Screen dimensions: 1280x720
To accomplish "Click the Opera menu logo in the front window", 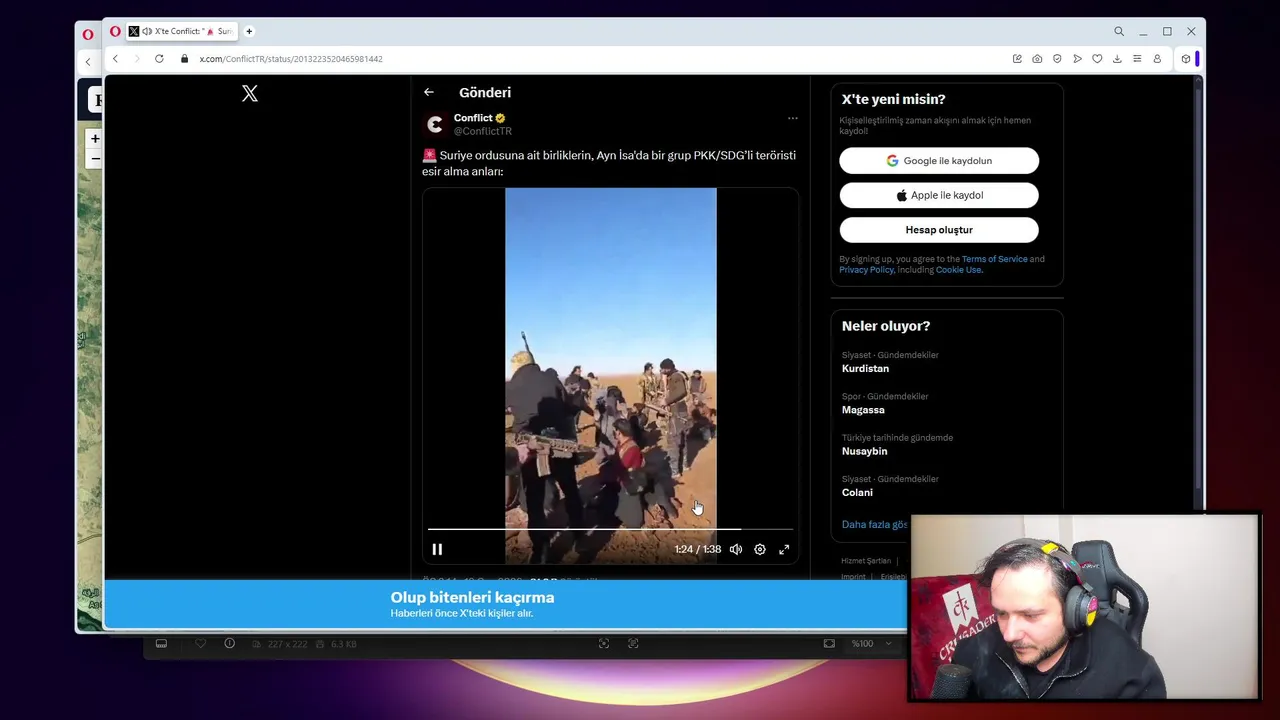I will [115, 31].
